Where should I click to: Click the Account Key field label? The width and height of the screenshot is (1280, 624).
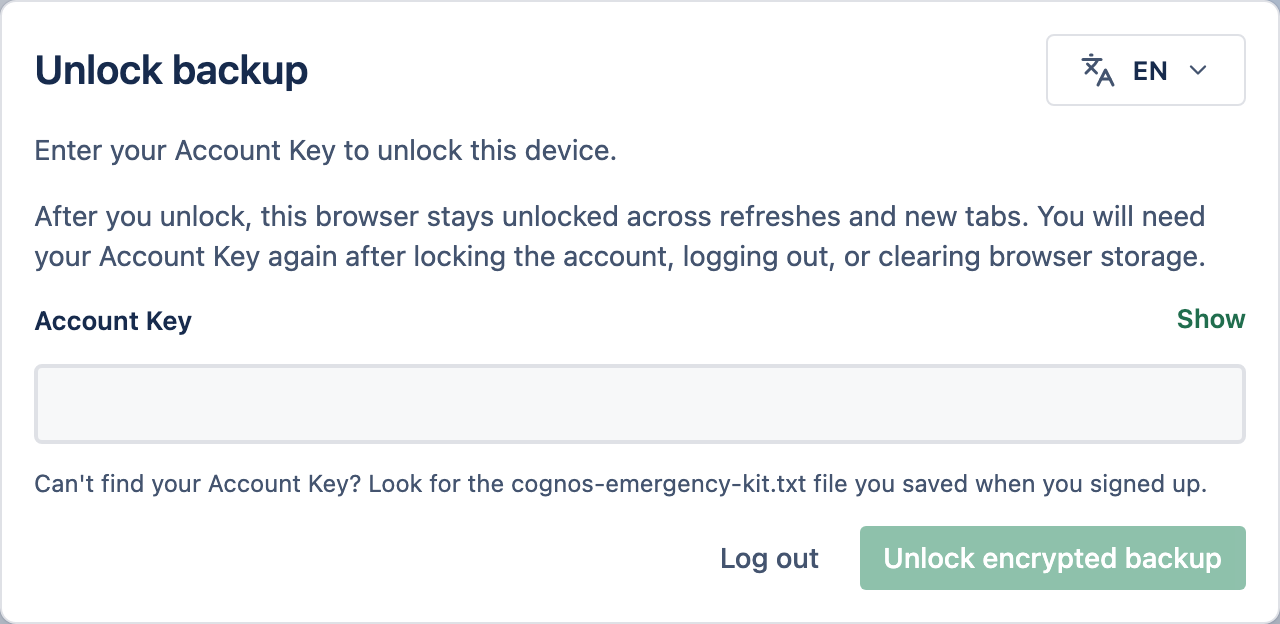pos(113,321)
